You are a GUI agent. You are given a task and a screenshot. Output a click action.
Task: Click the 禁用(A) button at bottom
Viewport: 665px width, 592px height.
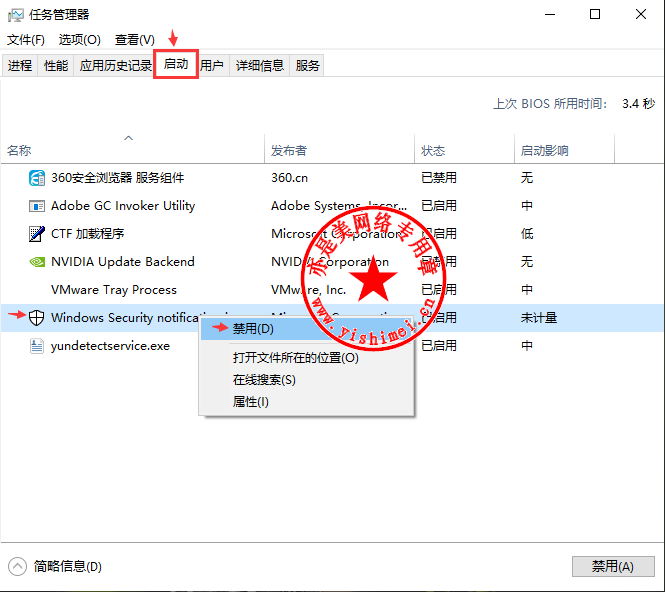tap(612, 566)
